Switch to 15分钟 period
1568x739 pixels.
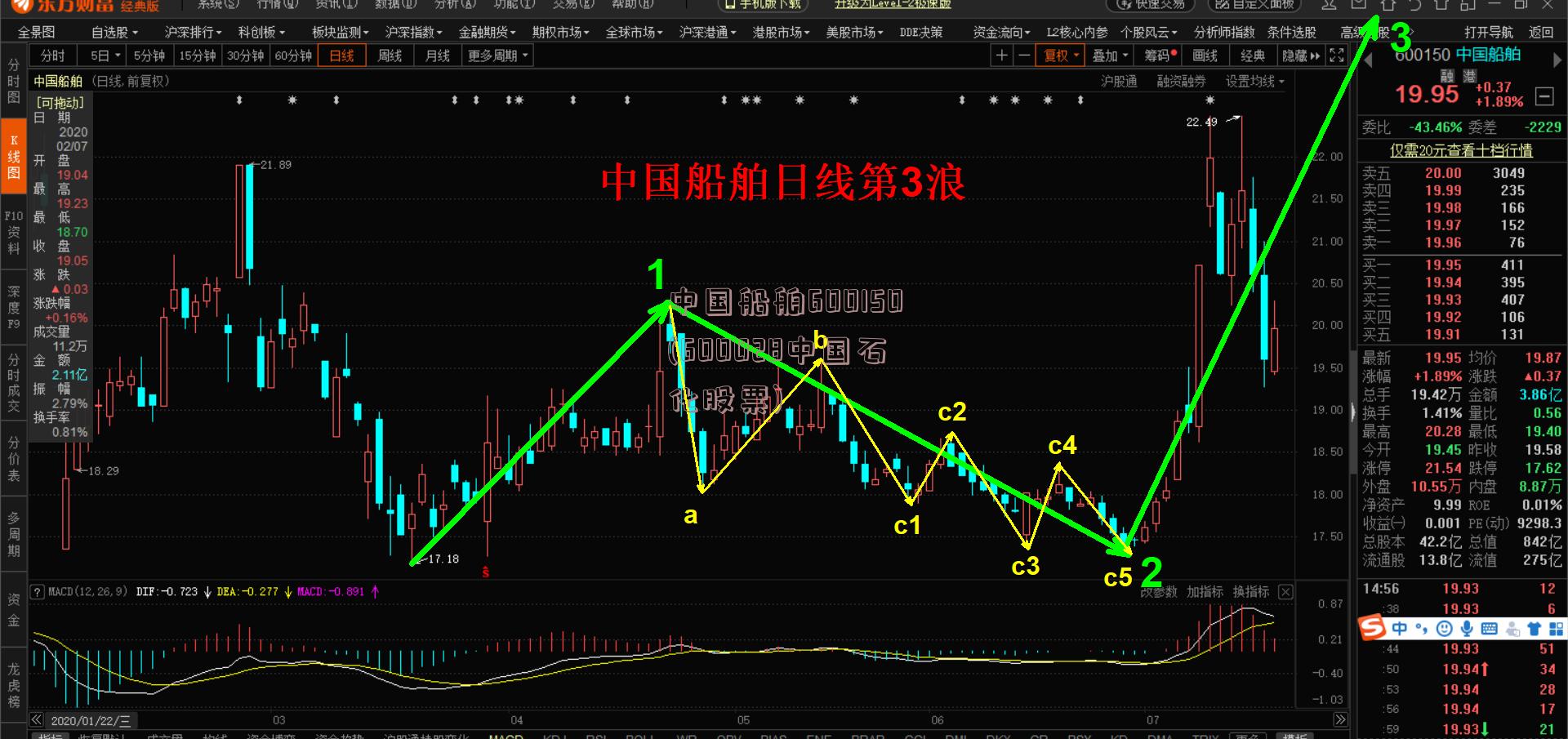tap(197, 56)
